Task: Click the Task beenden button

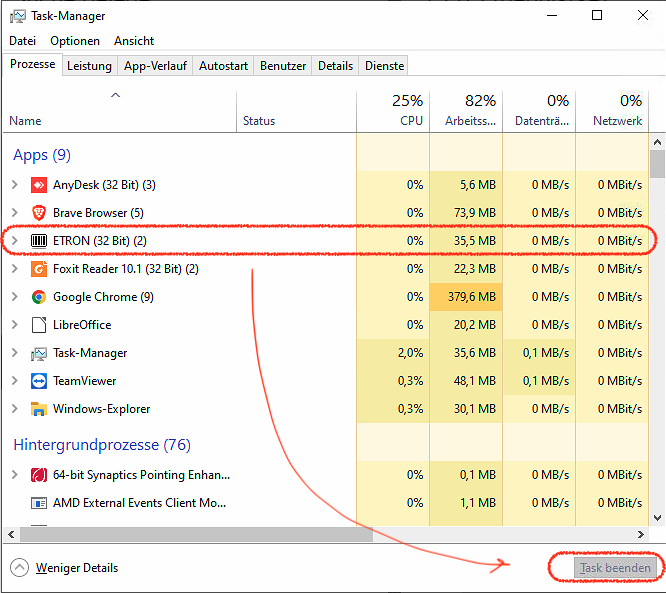Action: pyautogui.click(x=604, y=568)
